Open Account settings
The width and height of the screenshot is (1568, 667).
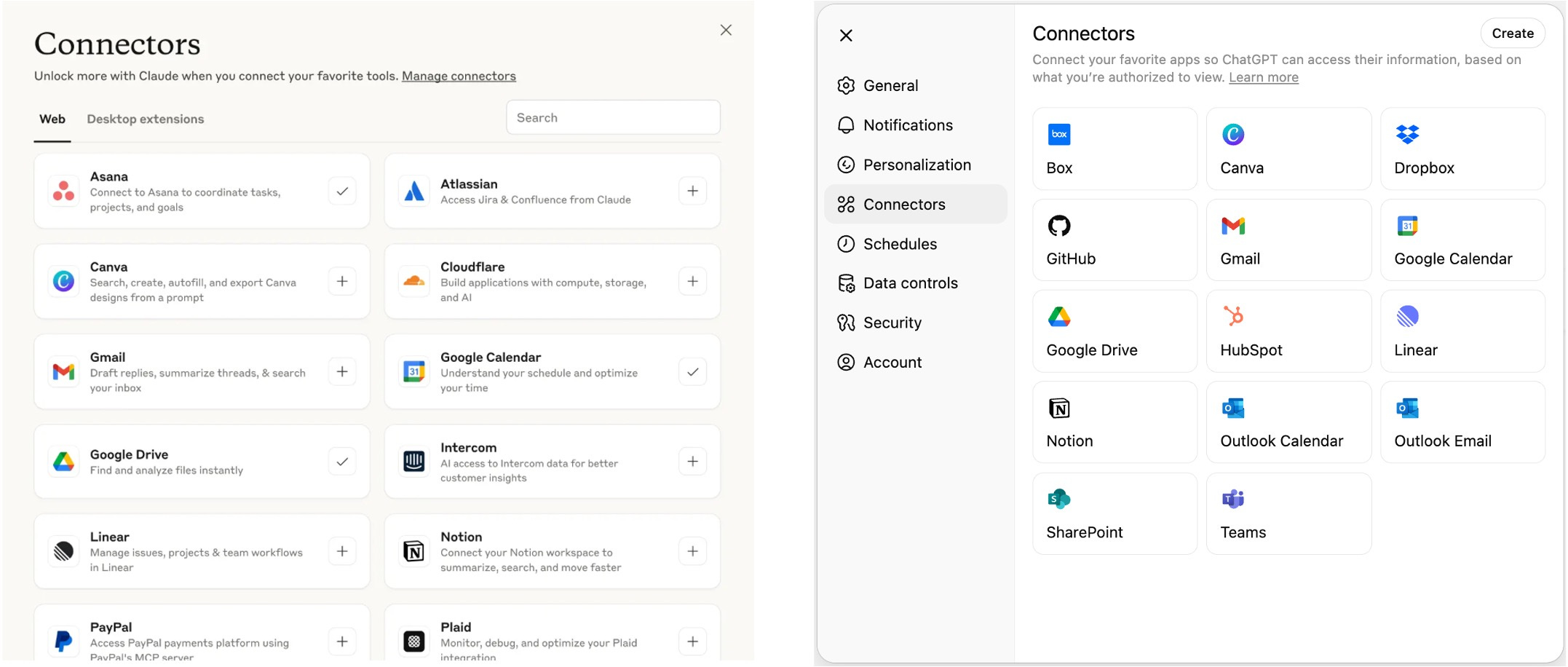click(x=916, y=362)
